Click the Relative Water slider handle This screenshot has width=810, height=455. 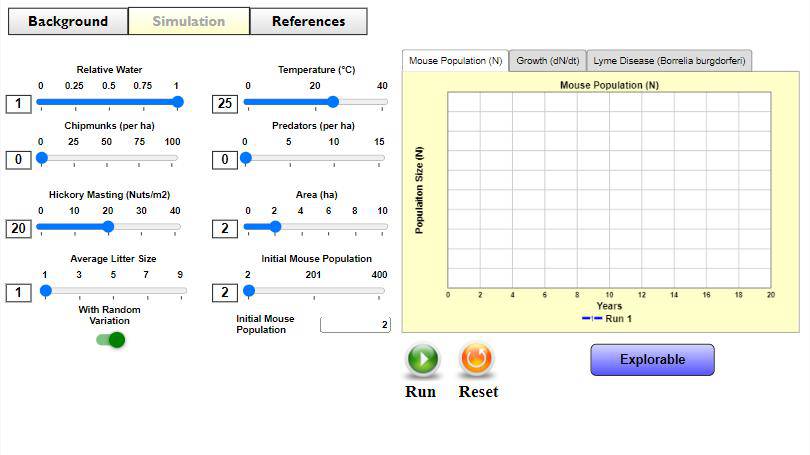(178, 102)
